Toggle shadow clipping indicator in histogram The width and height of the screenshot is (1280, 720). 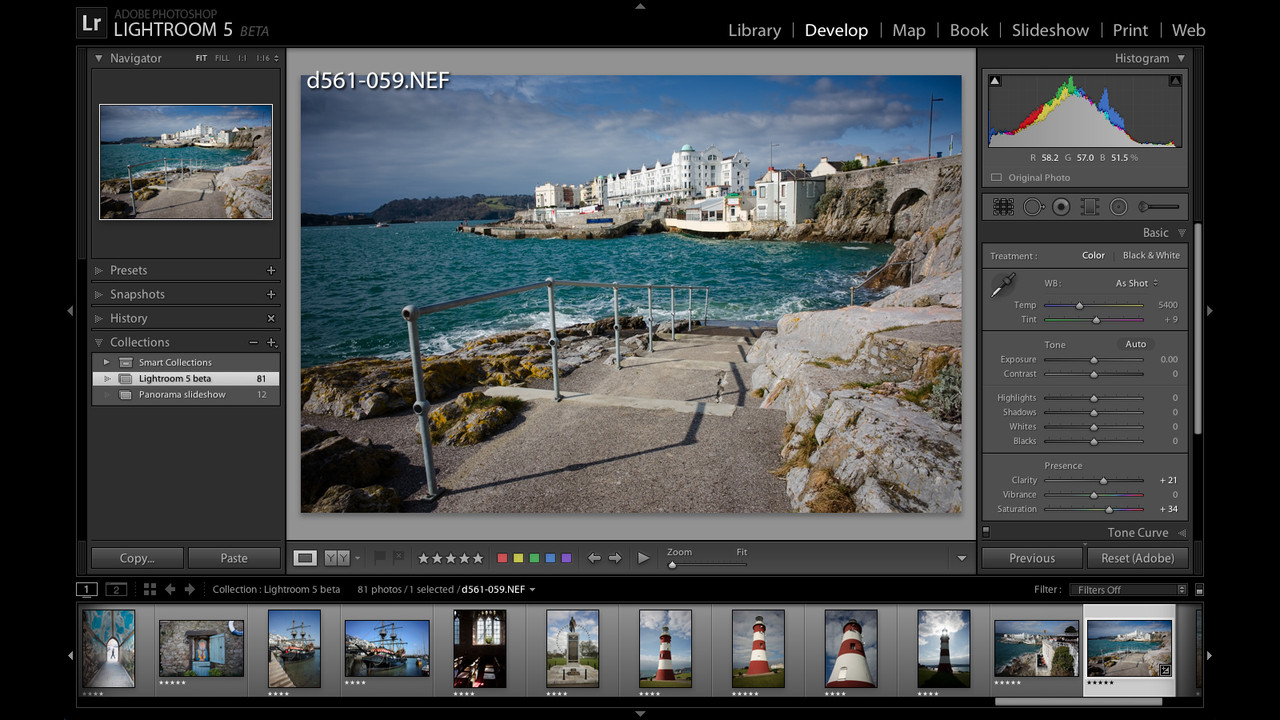pyautogui.click(x=995, y=81)
